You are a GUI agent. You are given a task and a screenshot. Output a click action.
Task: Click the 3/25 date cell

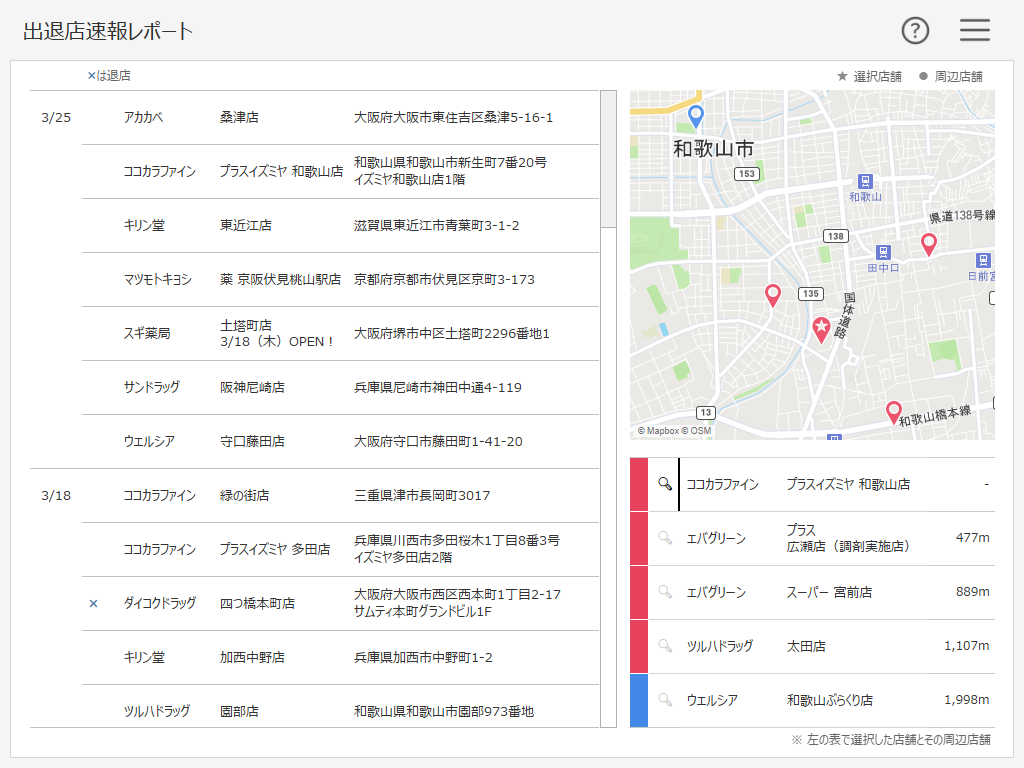(56, 118)
